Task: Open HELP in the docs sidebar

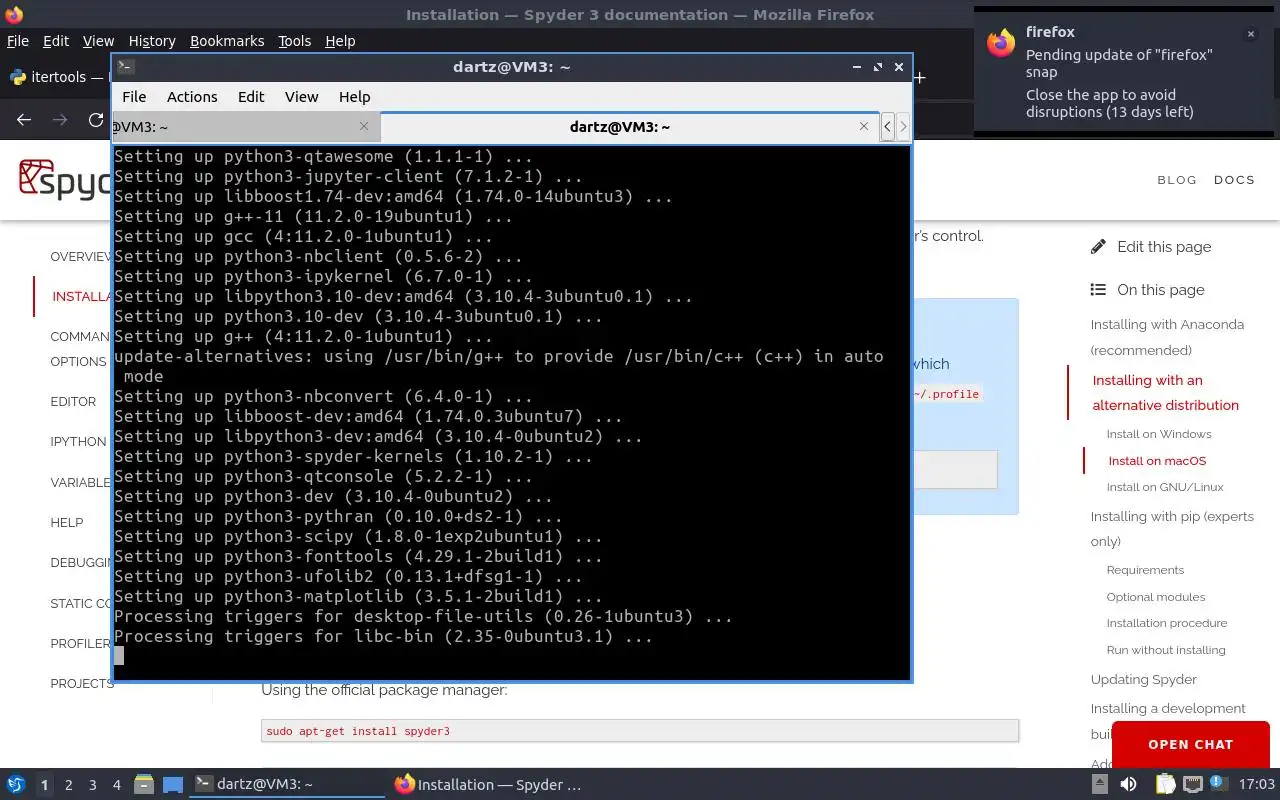Action: coord(67,522)
